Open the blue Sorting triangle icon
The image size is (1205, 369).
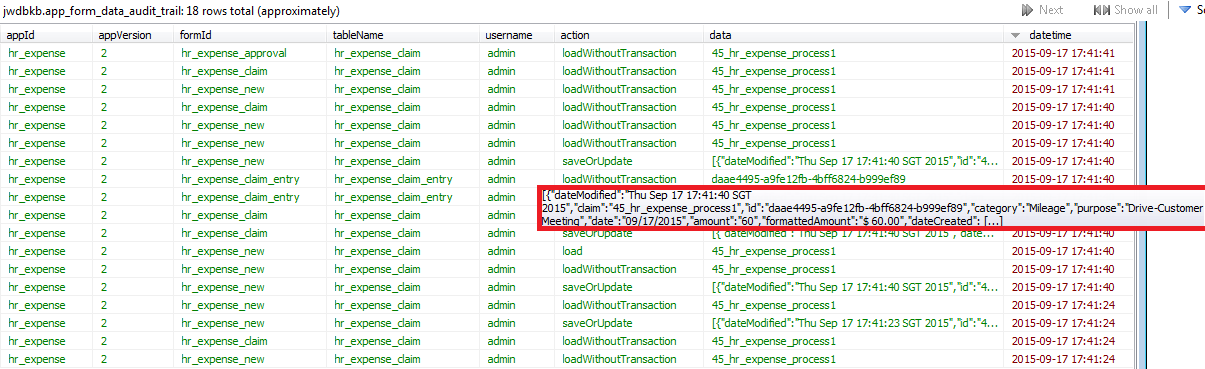1186,10
